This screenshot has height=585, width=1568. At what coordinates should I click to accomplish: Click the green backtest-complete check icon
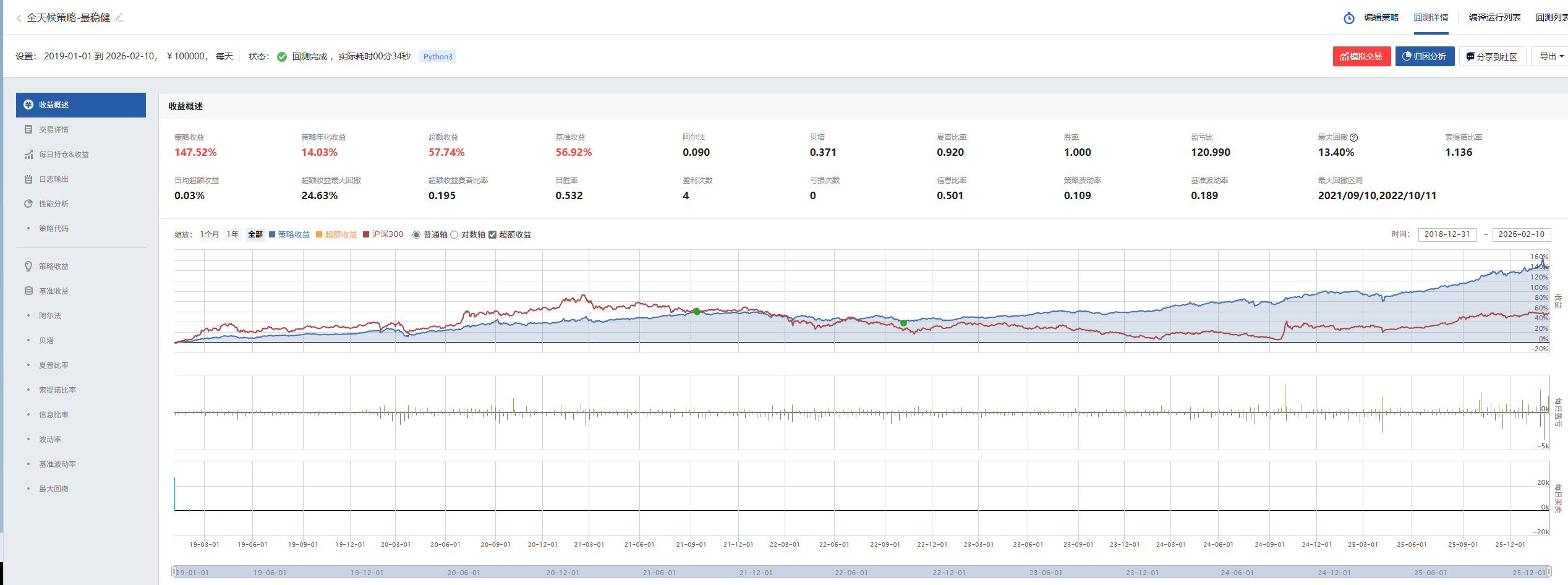[282, 57]
